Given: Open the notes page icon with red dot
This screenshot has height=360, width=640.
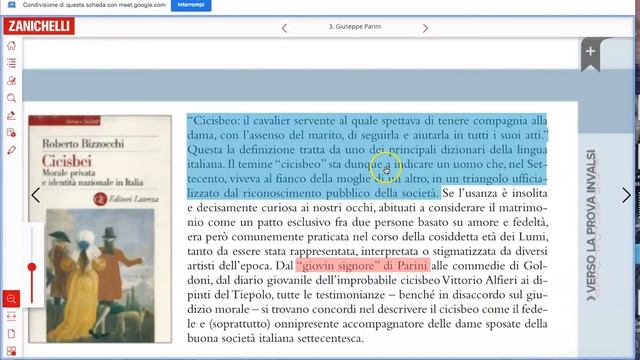Looking at the screenshot, I should click(x=11, y=133).
